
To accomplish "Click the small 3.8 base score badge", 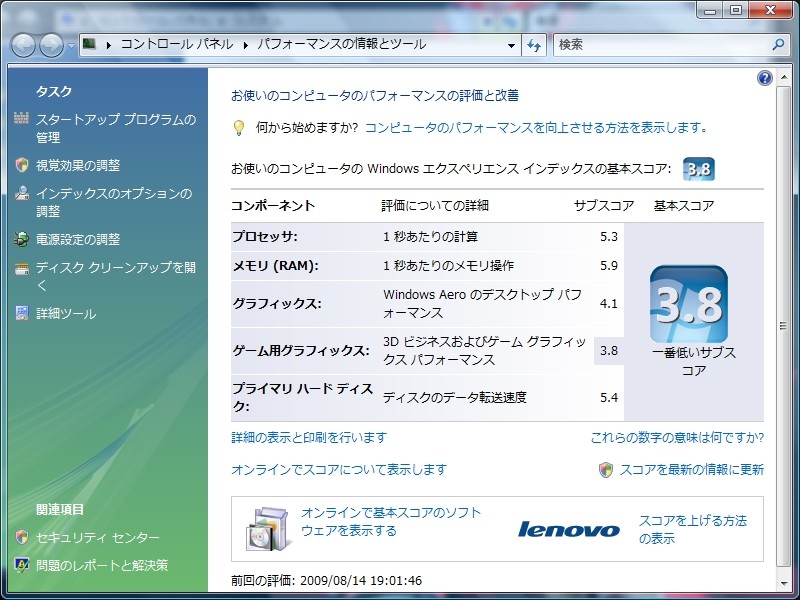I will [x=698, y=169].
